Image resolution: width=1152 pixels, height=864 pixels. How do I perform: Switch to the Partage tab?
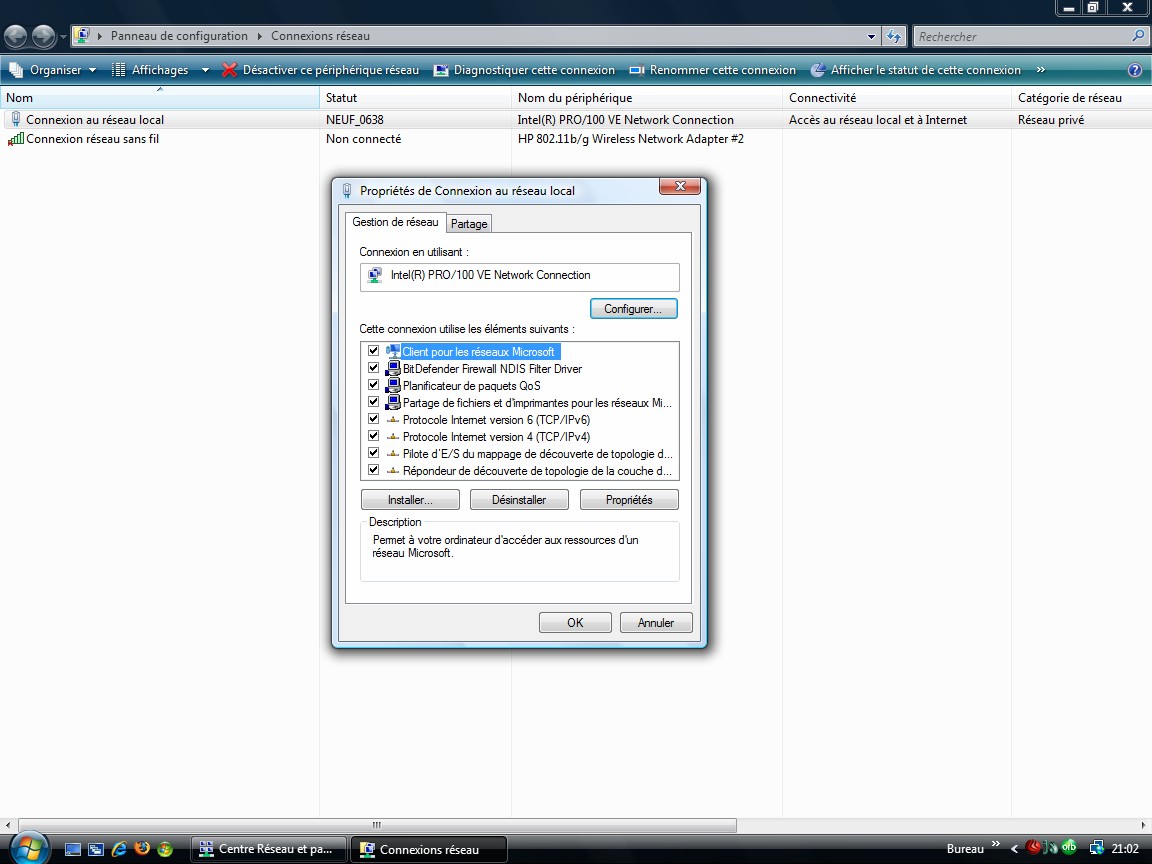point(469,224)
